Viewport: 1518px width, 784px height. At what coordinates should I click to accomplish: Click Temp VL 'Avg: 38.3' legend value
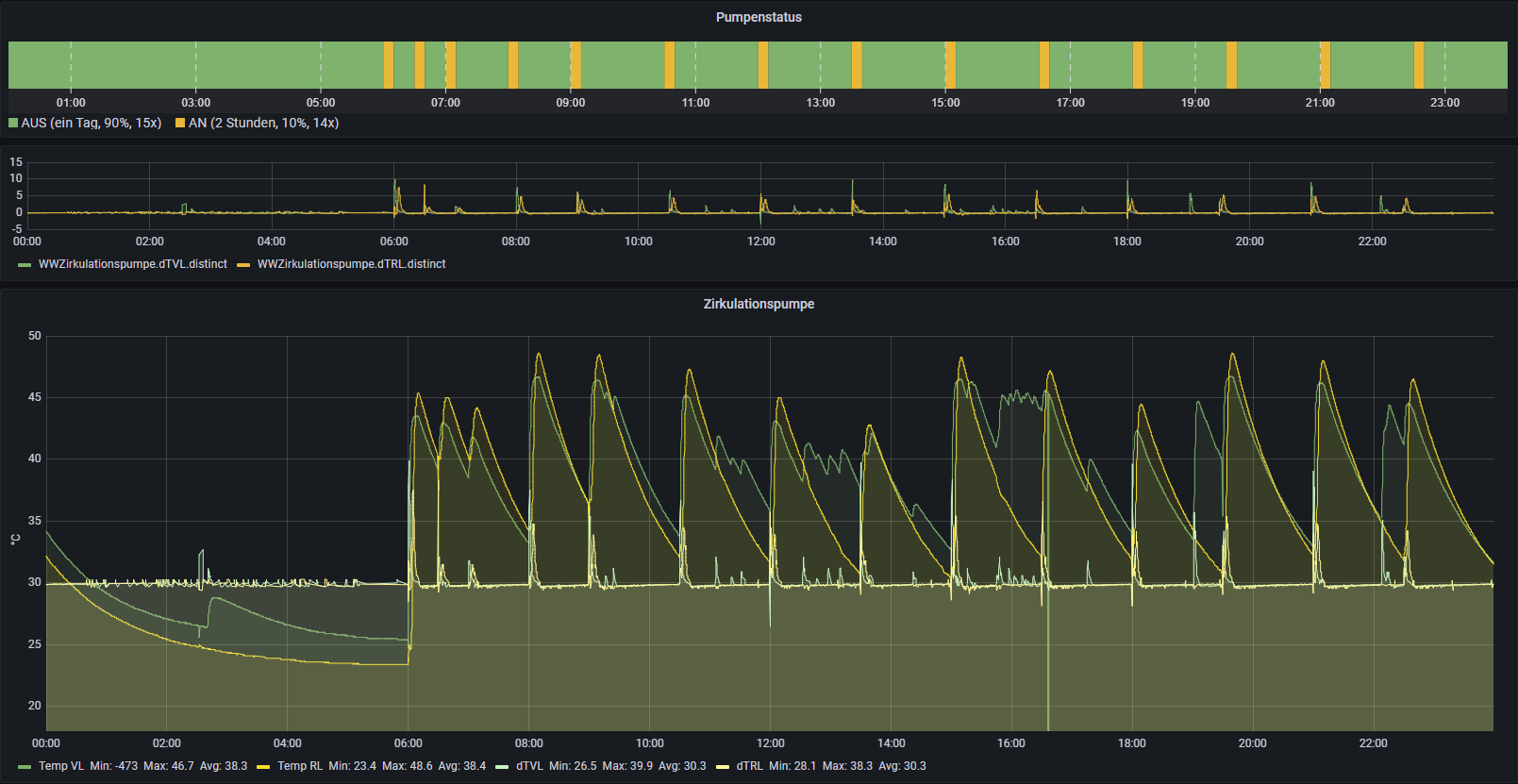pos(224,766)
